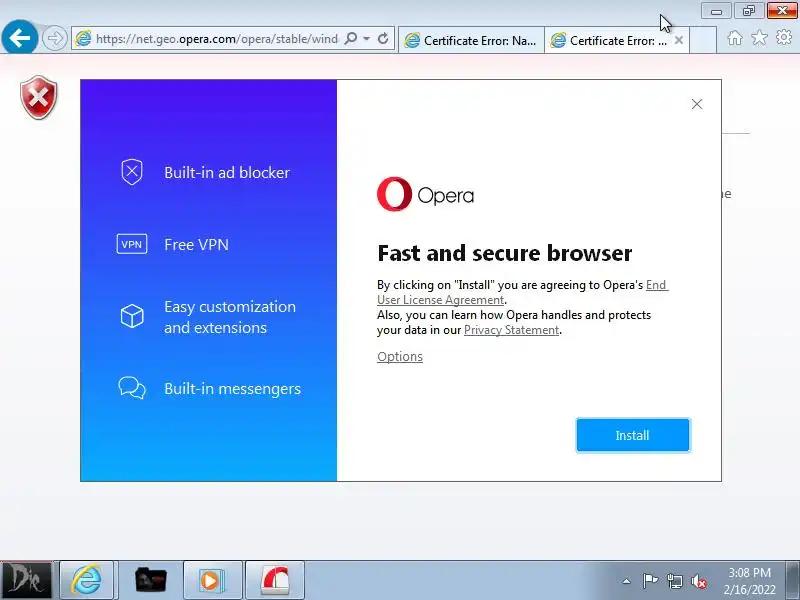
Task: Open a new tab in Internet Explorer
Action: click(x=703, y=40)
